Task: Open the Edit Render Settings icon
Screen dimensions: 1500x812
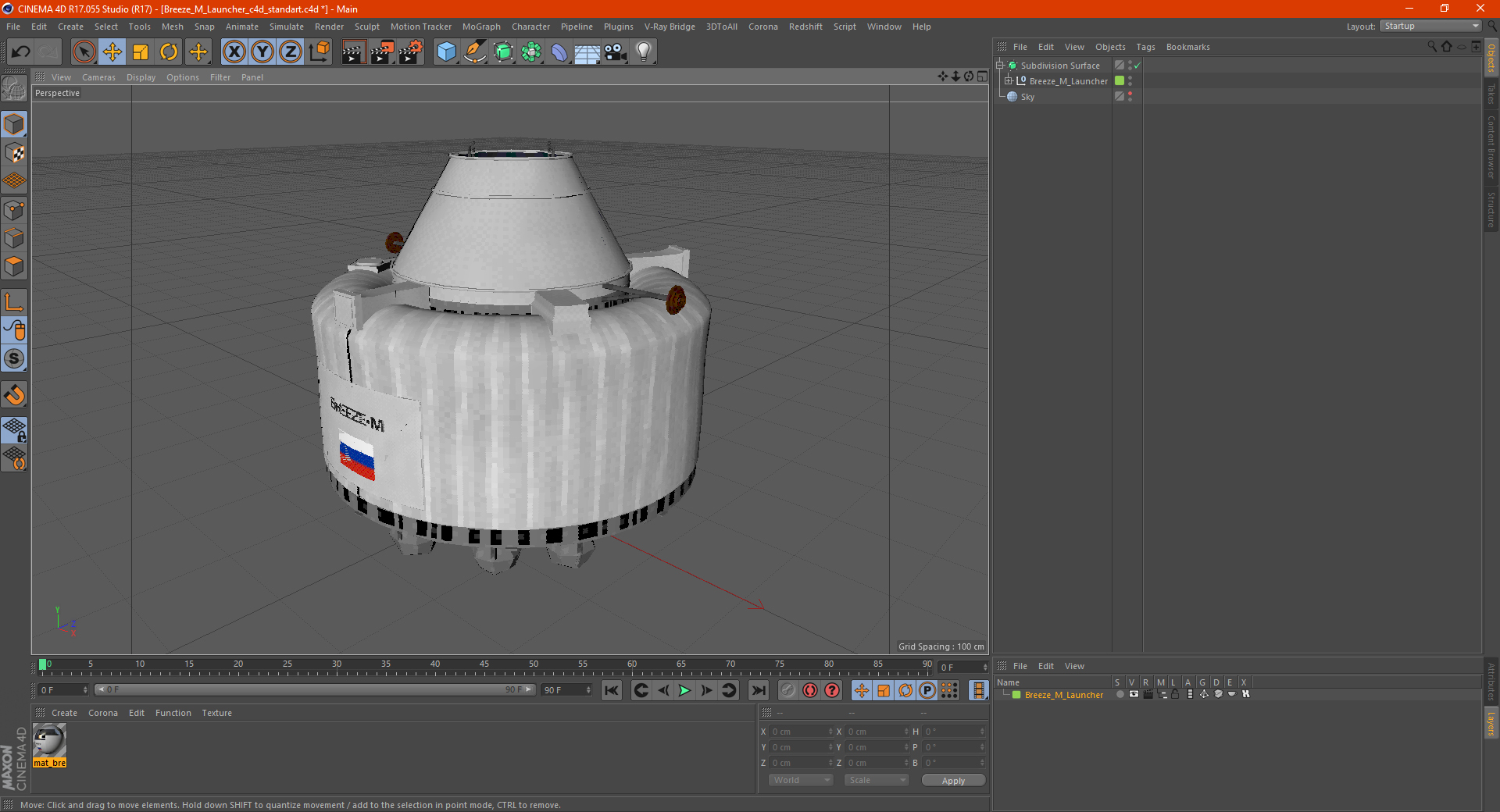Action: (411, 52)
